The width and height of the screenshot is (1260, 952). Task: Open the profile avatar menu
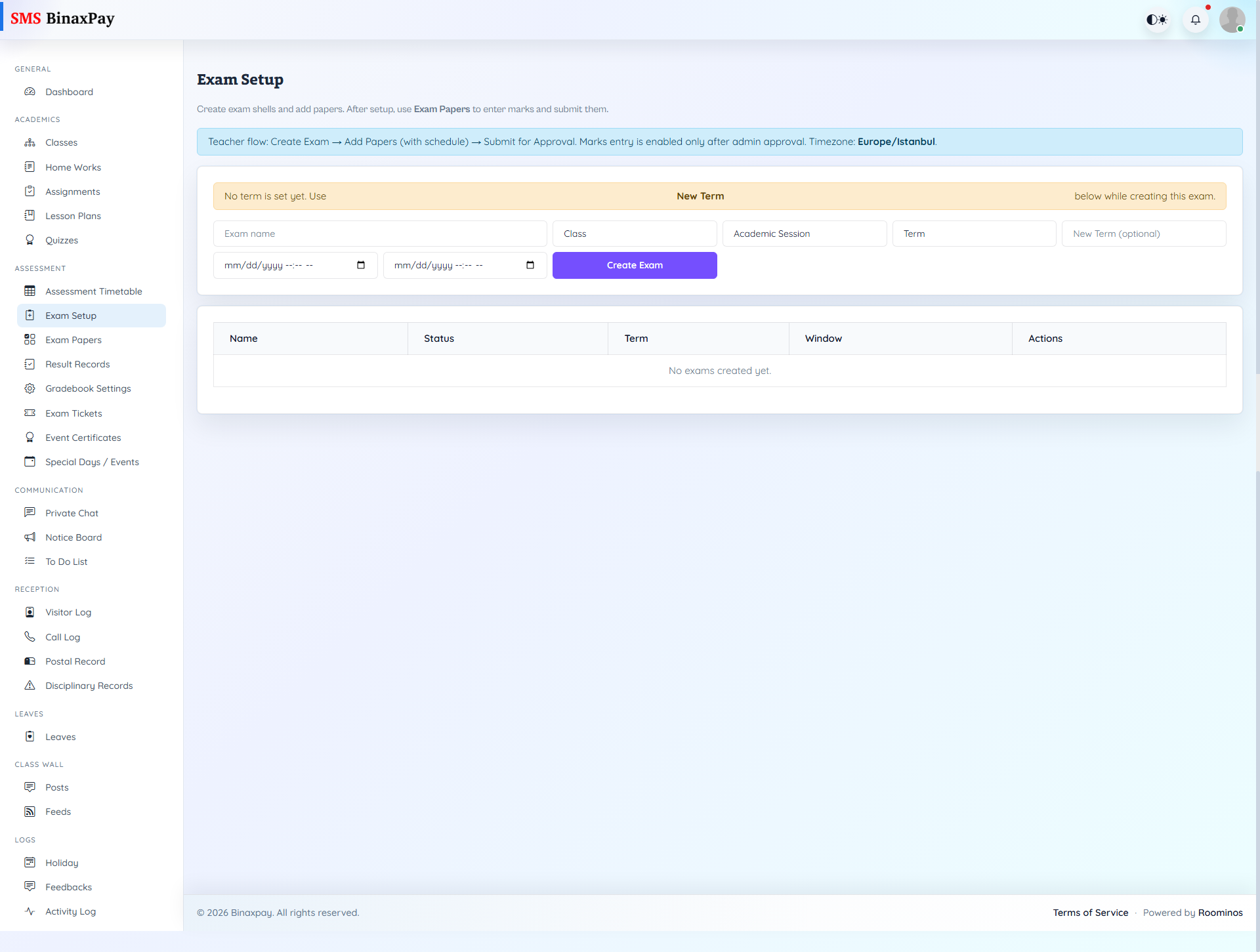coord(1232,20)
